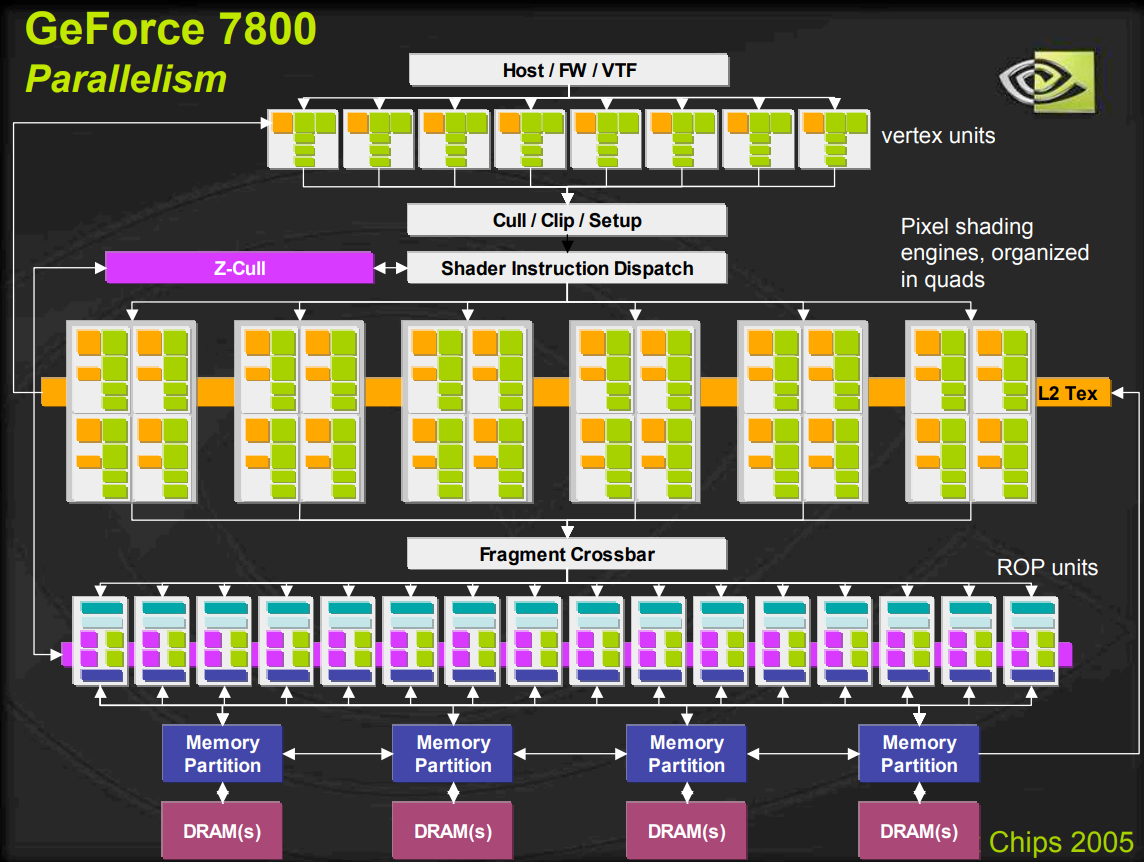Select the Shader Instruction Dispatch block
Image resolution: width=1144 pixels, height=862 pixels.
[x=567, y=268]
